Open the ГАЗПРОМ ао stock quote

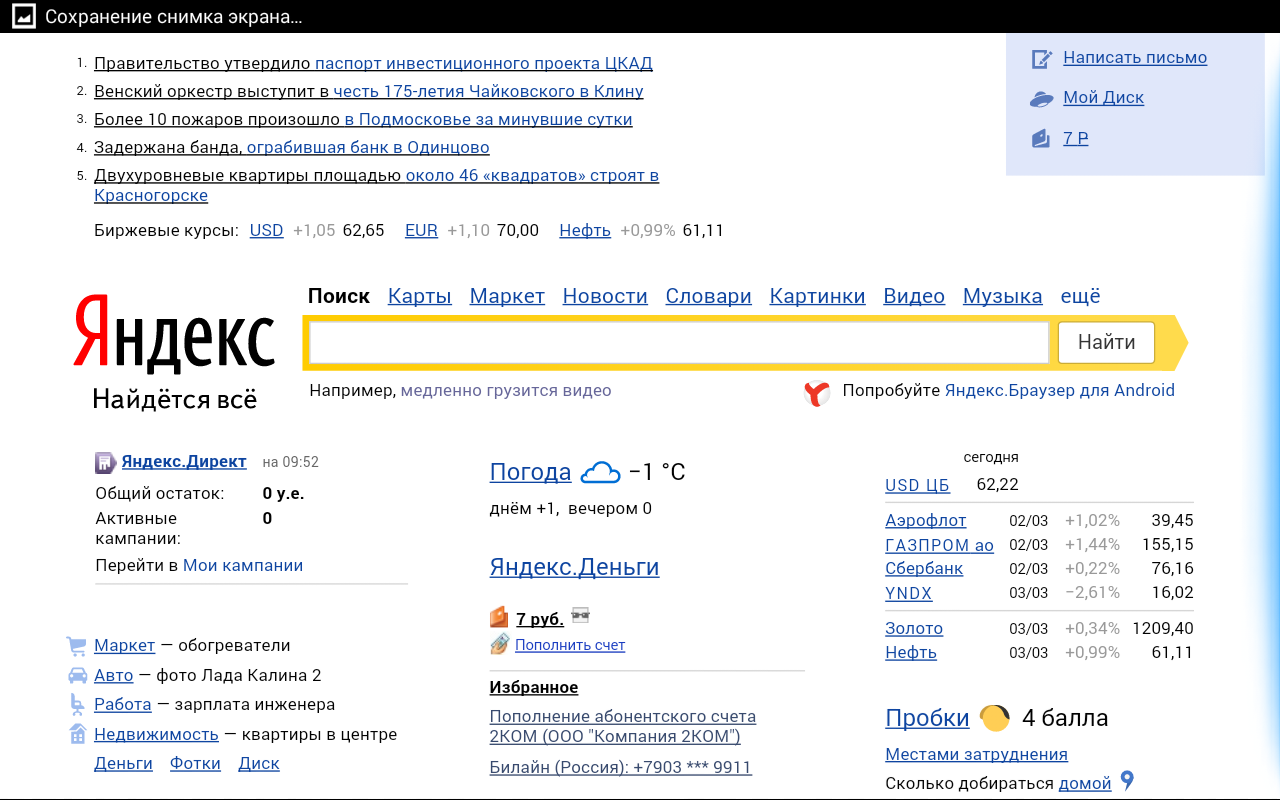[940, 545]
